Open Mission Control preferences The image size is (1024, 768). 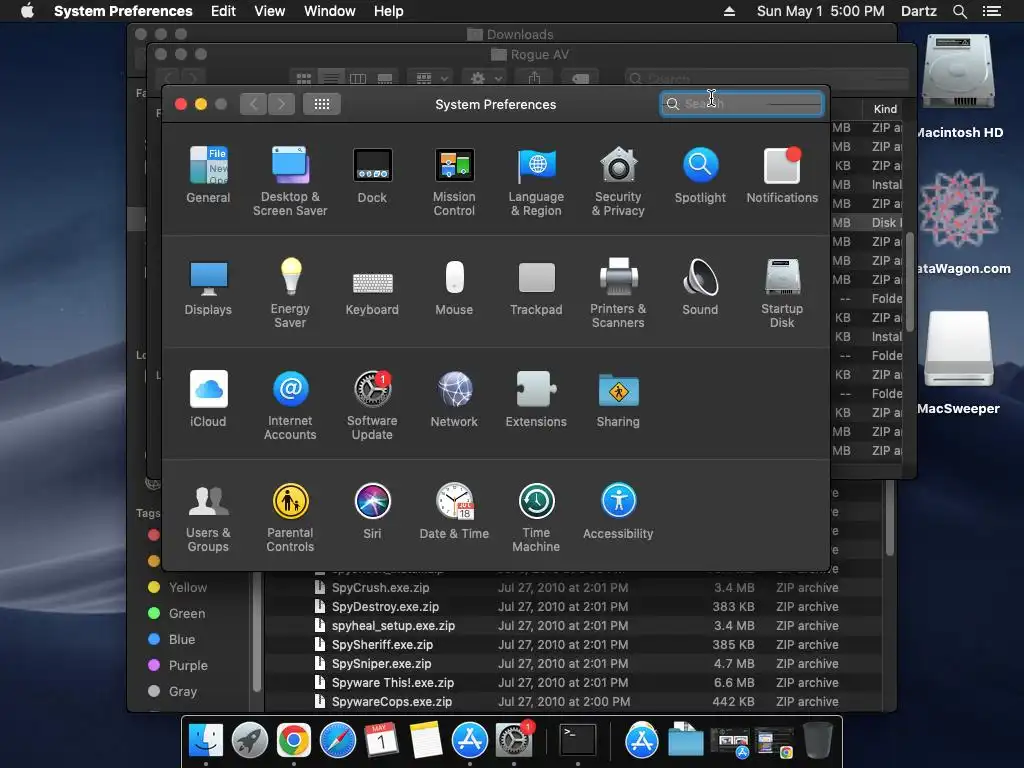point(455,181)
